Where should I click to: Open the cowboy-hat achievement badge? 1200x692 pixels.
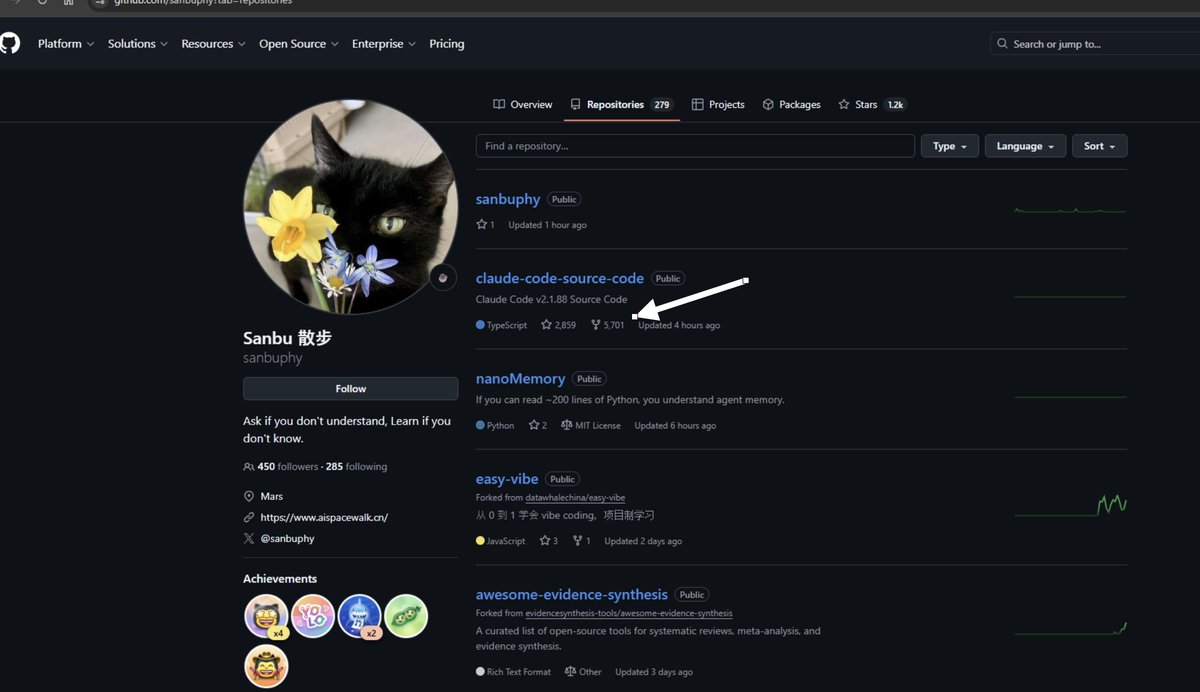coord(266,666)
